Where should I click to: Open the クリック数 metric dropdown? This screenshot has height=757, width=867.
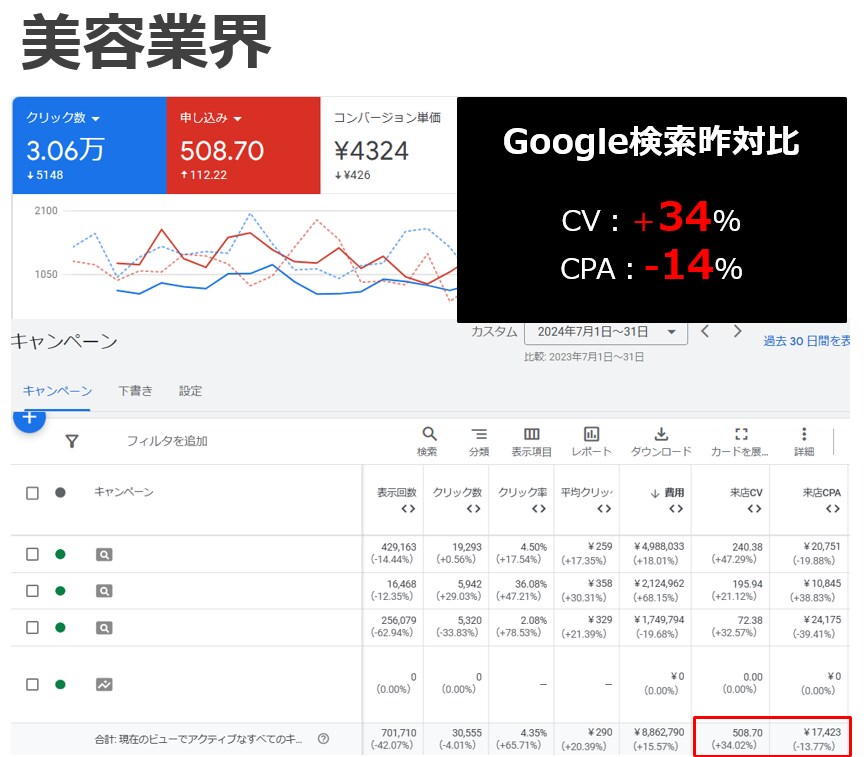96,118
